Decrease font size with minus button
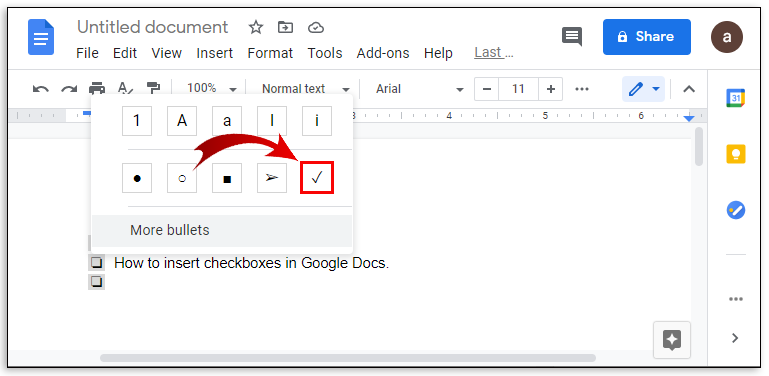The image size is (769, 376). coord(487,89)
